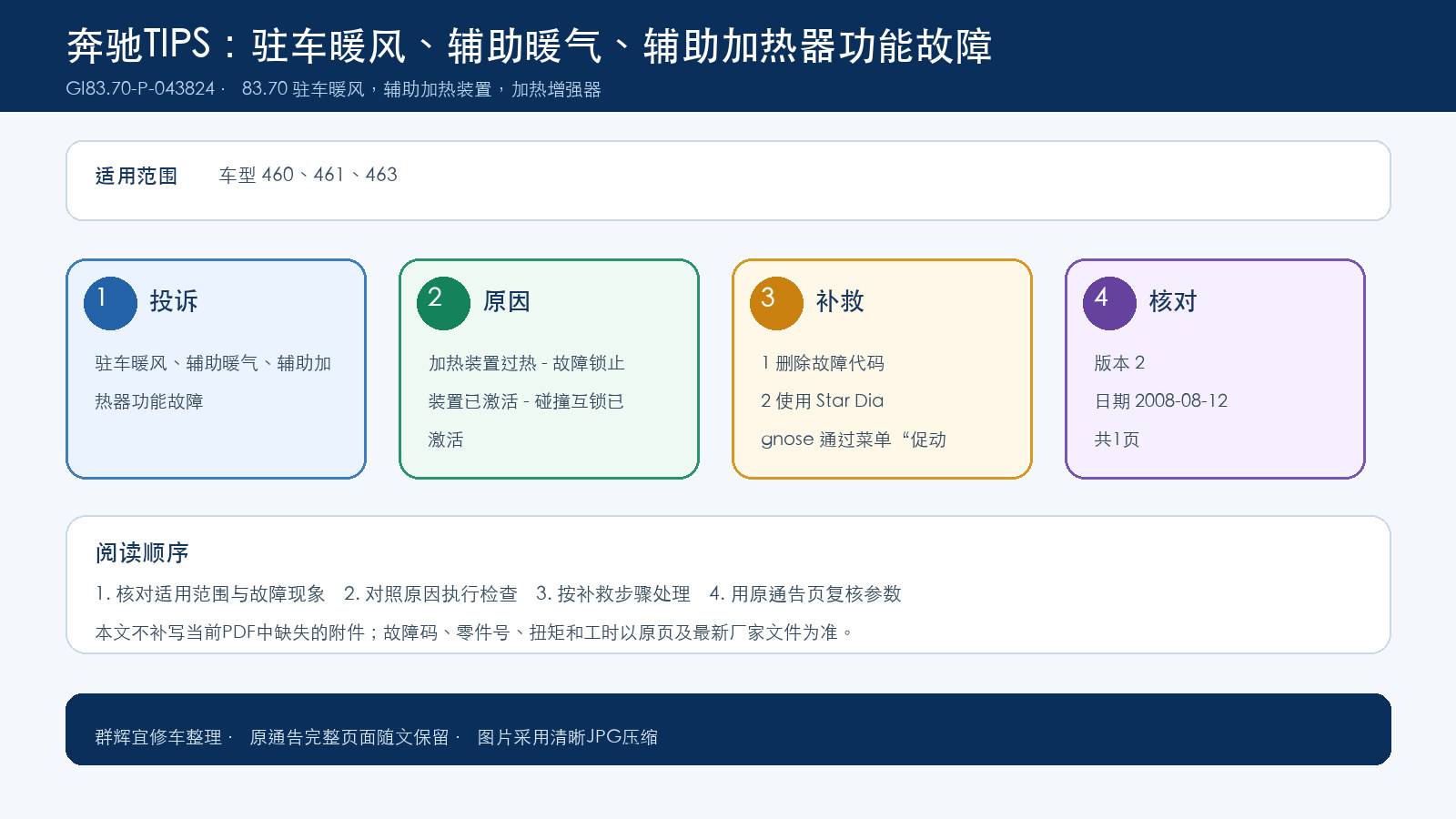Image resolution: width=1456 pixels, height=819 pixels.
Task: Click the text 共1页
Action: click(x=1117, y=440)
